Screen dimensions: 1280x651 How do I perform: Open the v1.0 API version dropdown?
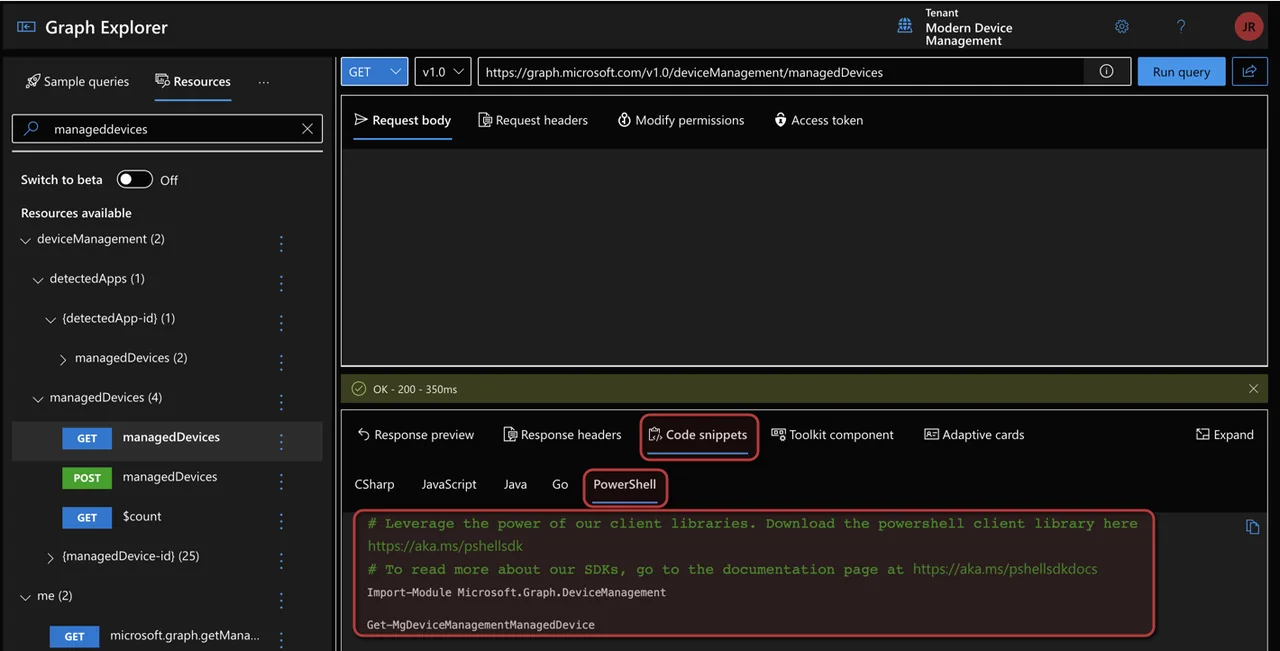click(x=443, y=71)
